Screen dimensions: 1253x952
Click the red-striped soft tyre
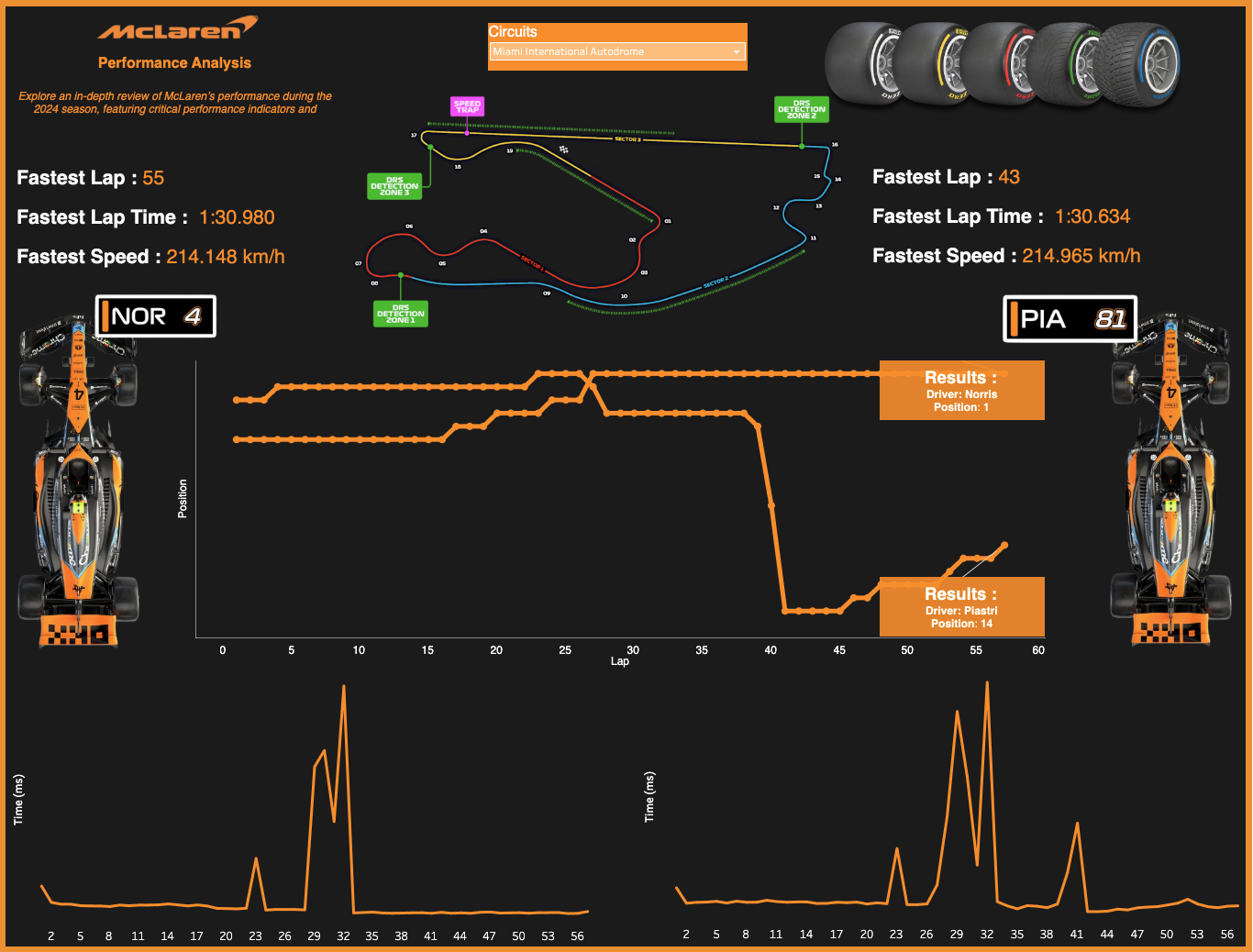pyautogui.click(x=1002, y=63)
